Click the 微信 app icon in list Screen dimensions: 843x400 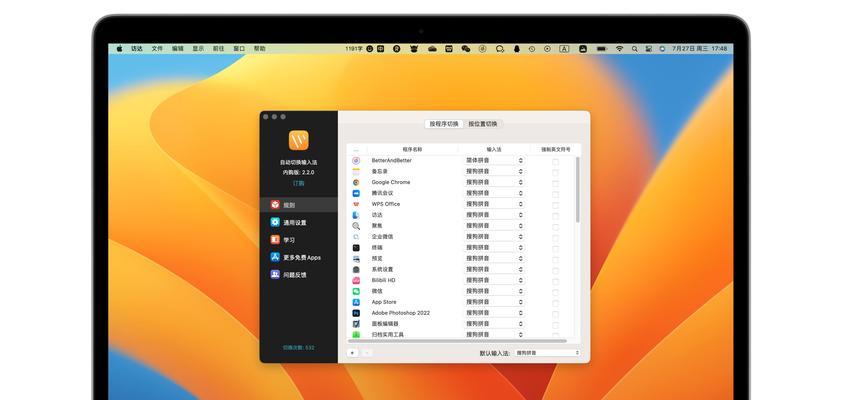[356, 291]
